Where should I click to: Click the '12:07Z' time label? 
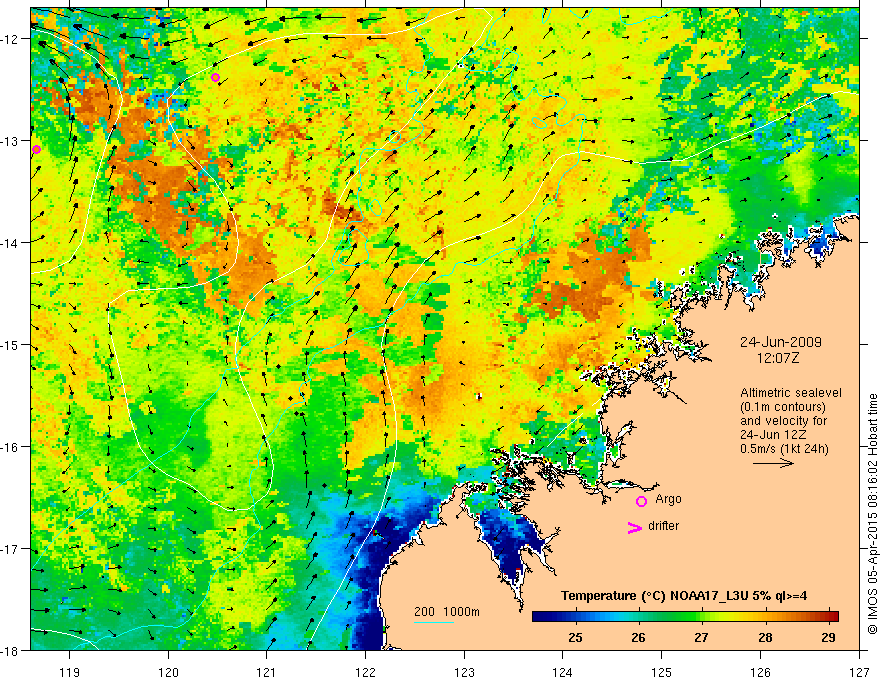point(777,358)
